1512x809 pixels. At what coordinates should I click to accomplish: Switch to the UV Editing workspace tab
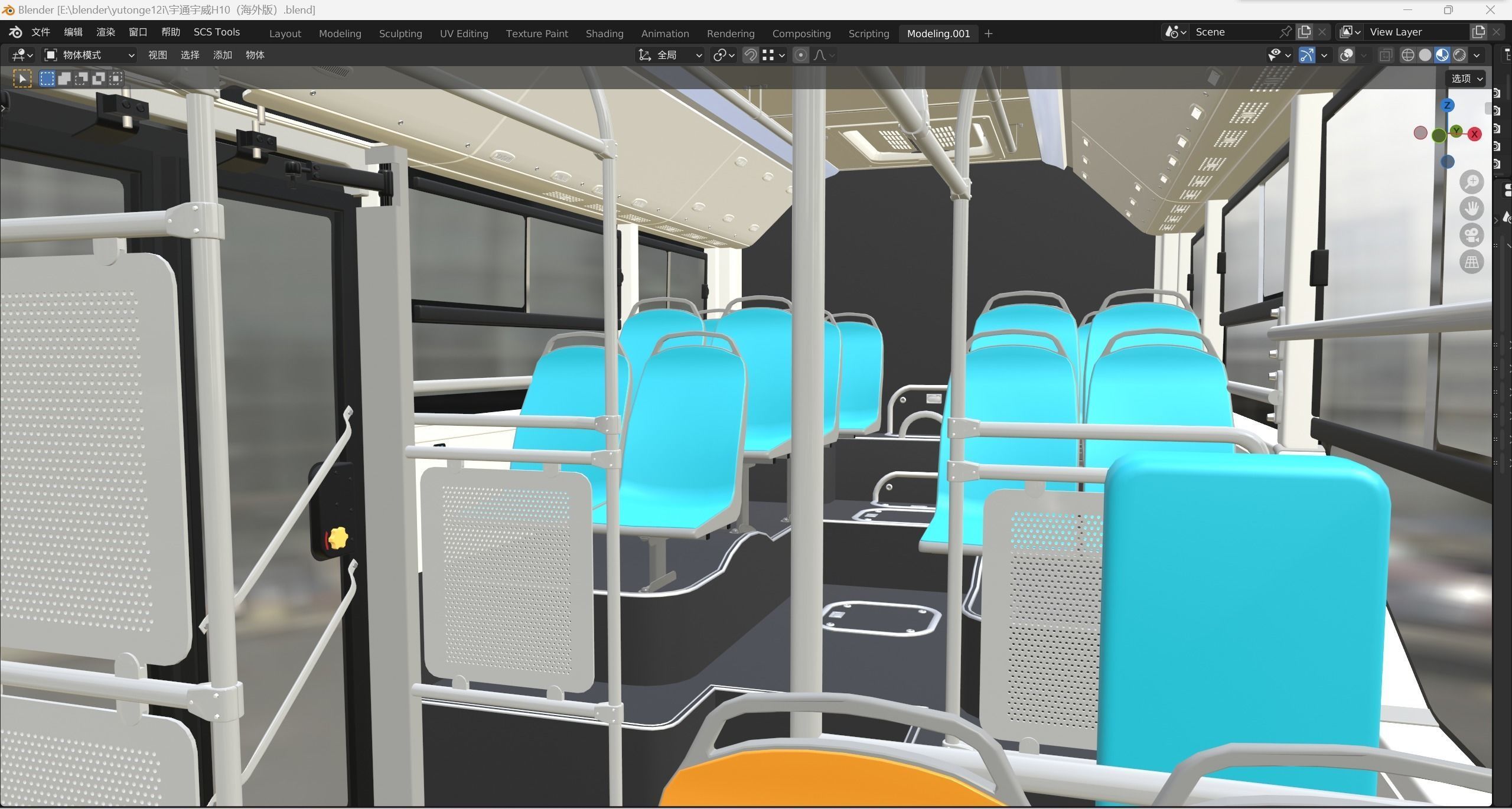coord(464,34)
